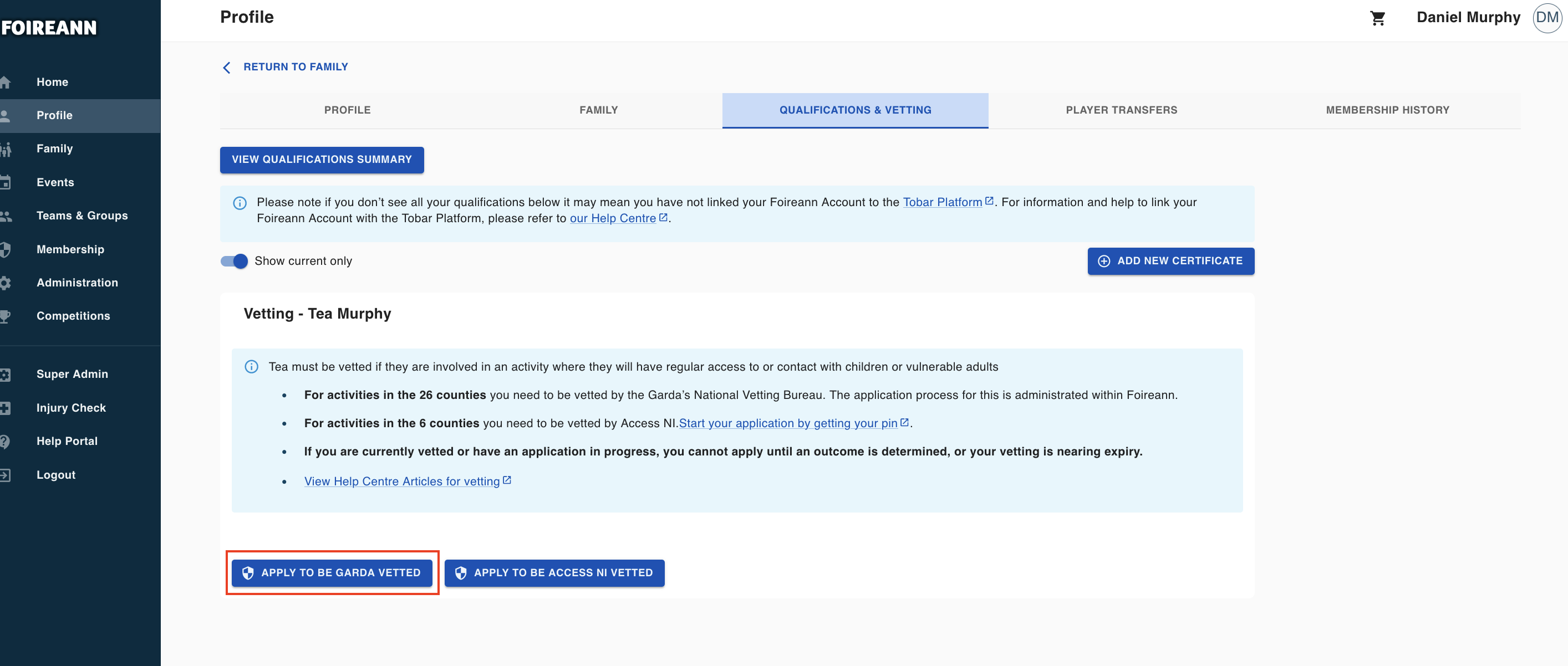Image resolution: width=1568 pixels, height=666 pixels.
Task: Switch to Player Transfers tab
Action: click(x=1121, y=110)
